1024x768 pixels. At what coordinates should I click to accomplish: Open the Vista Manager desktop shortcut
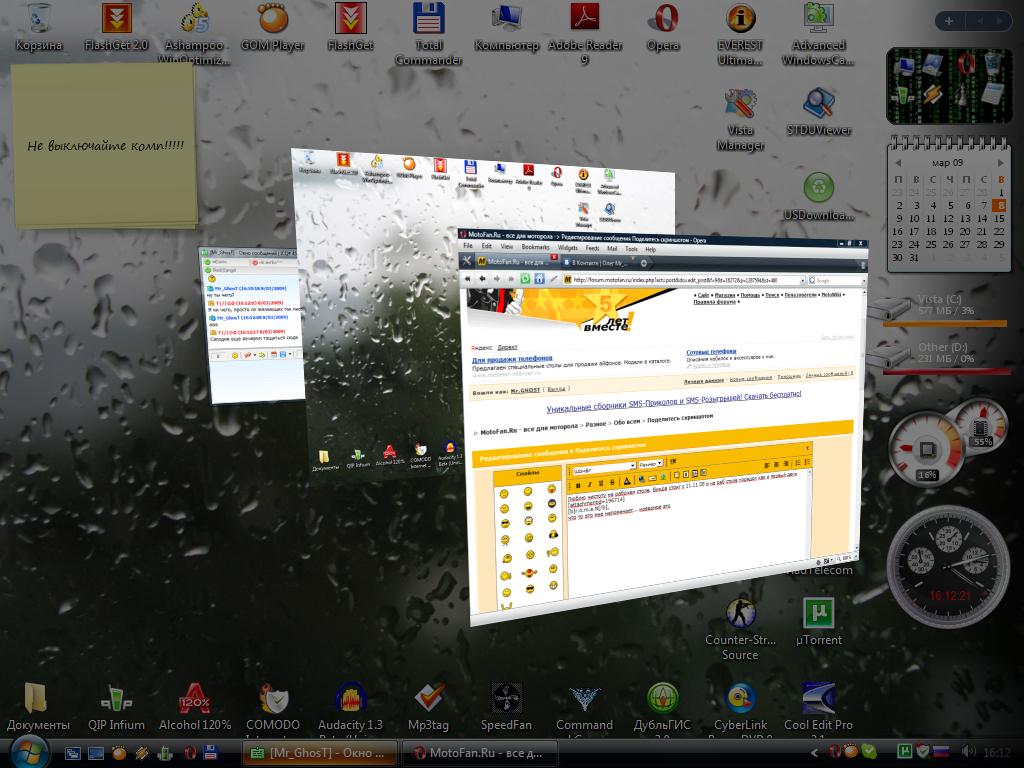pos(740,119)
